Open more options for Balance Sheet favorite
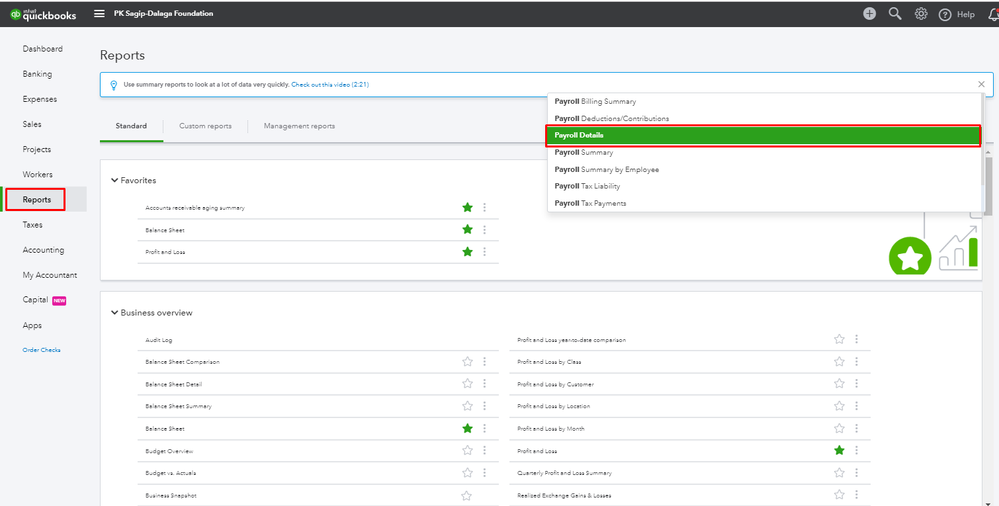Image resolution: width=999 pixels, height=506 pixels. [x=485, y=230]
